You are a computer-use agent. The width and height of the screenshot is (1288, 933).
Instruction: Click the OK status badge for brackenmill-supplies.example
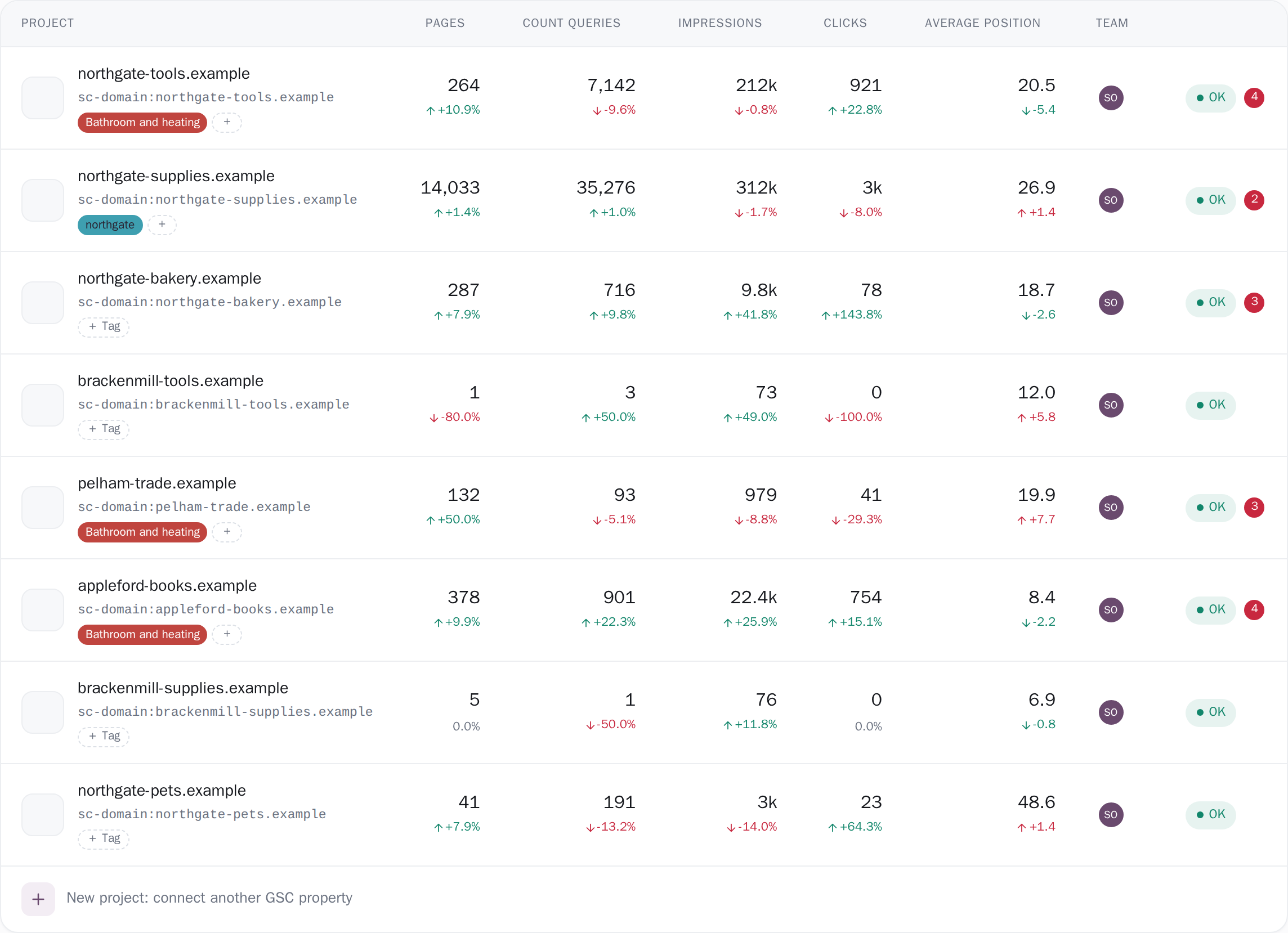tap(1211, 712)
